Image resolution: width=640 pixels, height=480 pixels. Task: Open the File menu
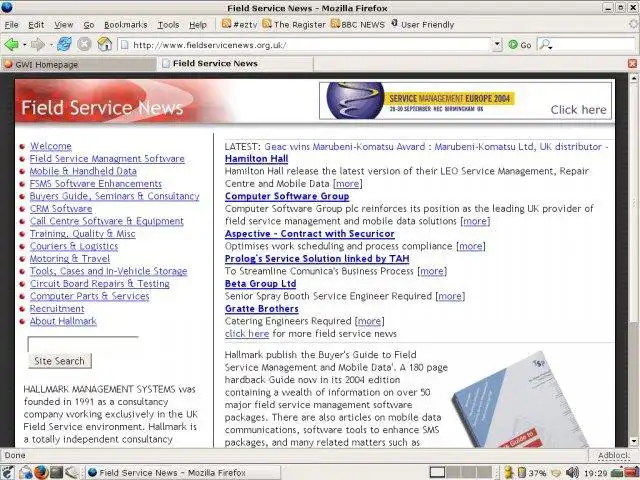tap(11, 25)
